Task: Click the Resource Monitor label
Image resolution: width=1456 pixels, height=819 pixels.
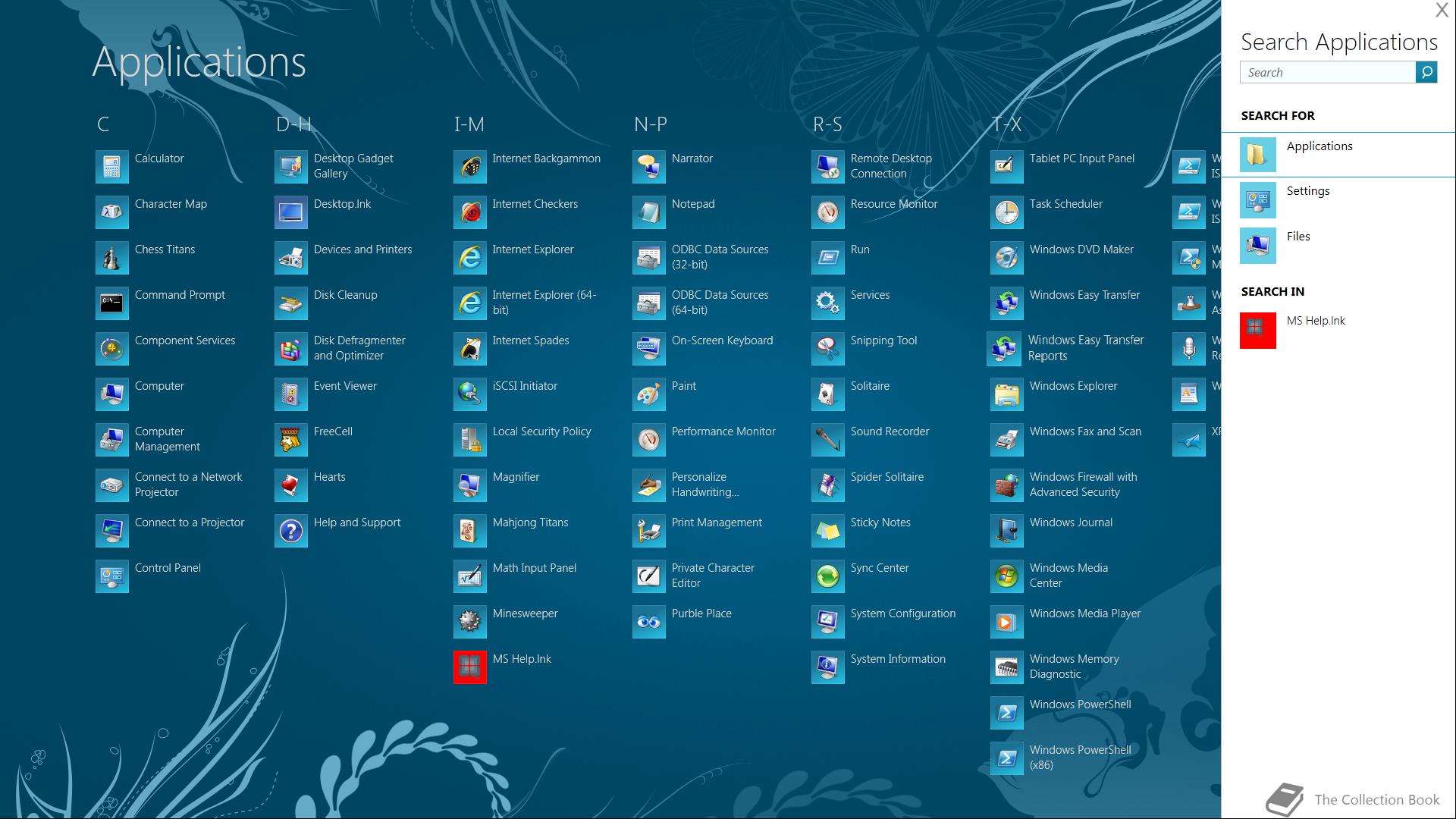Action: pyautogui.click(x=894, y=204)
